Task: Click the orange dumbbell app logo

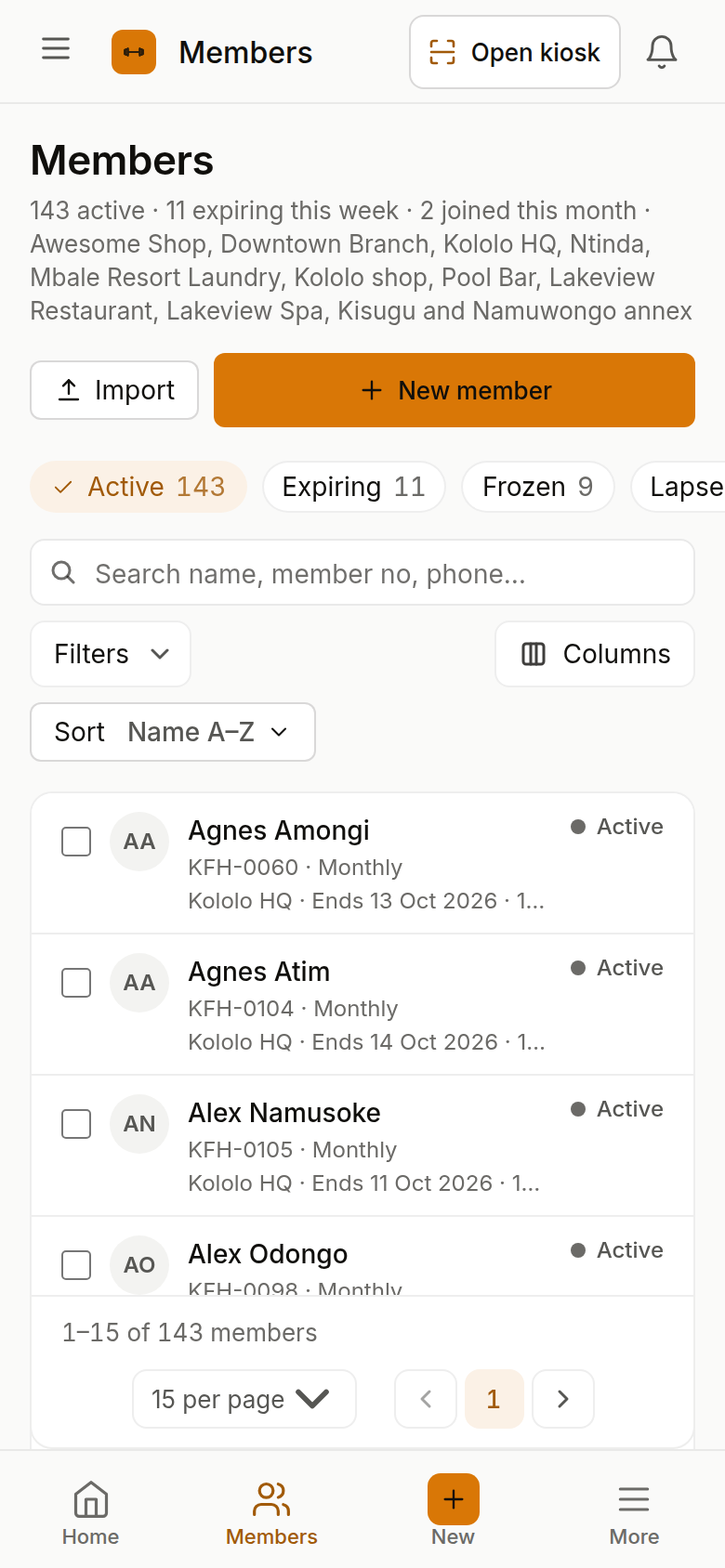Action: pyautogui.click(x=134, y=52)
